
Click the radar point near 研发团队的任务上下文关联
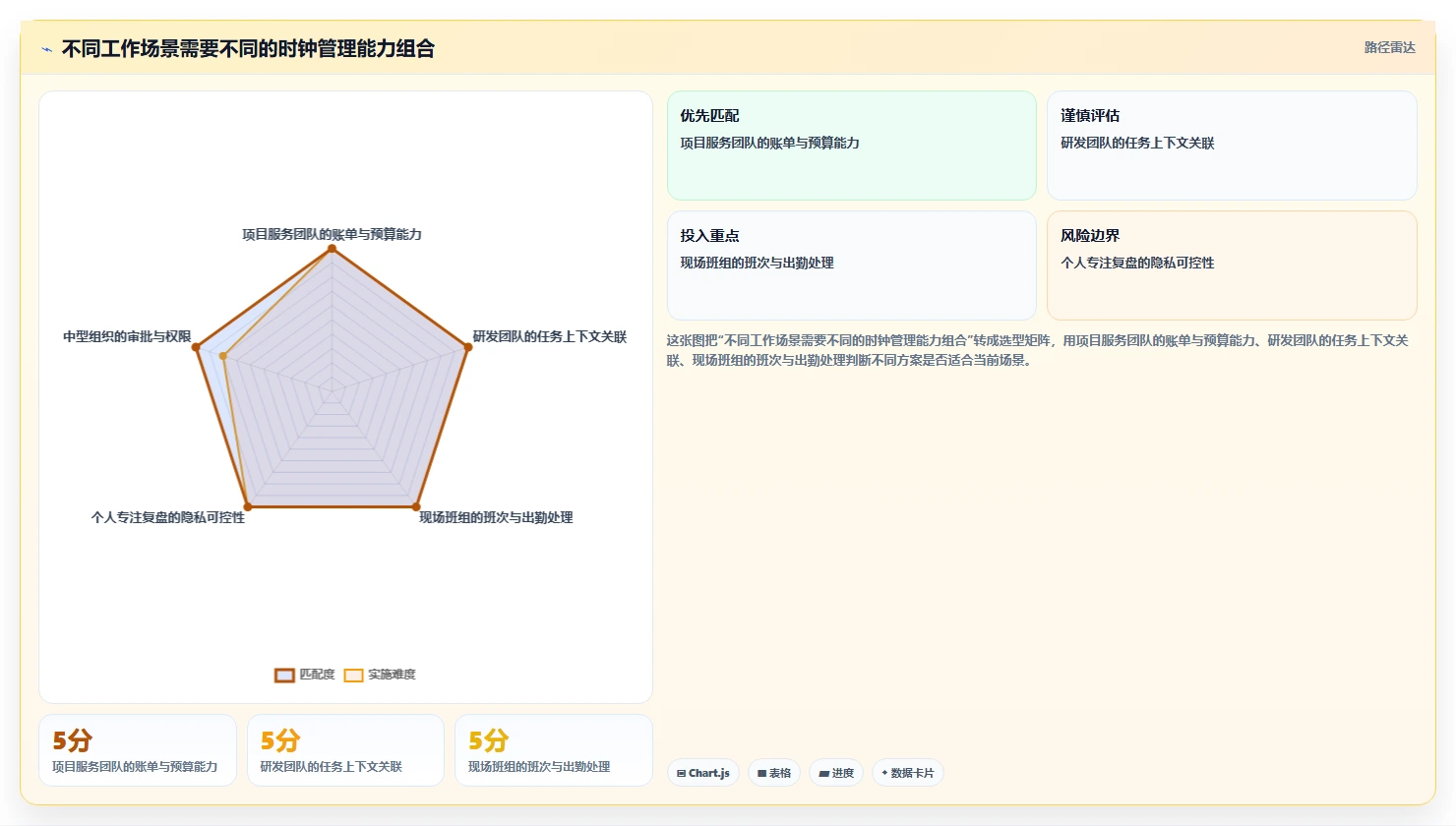pyautogui.click(x=467, y=347)
